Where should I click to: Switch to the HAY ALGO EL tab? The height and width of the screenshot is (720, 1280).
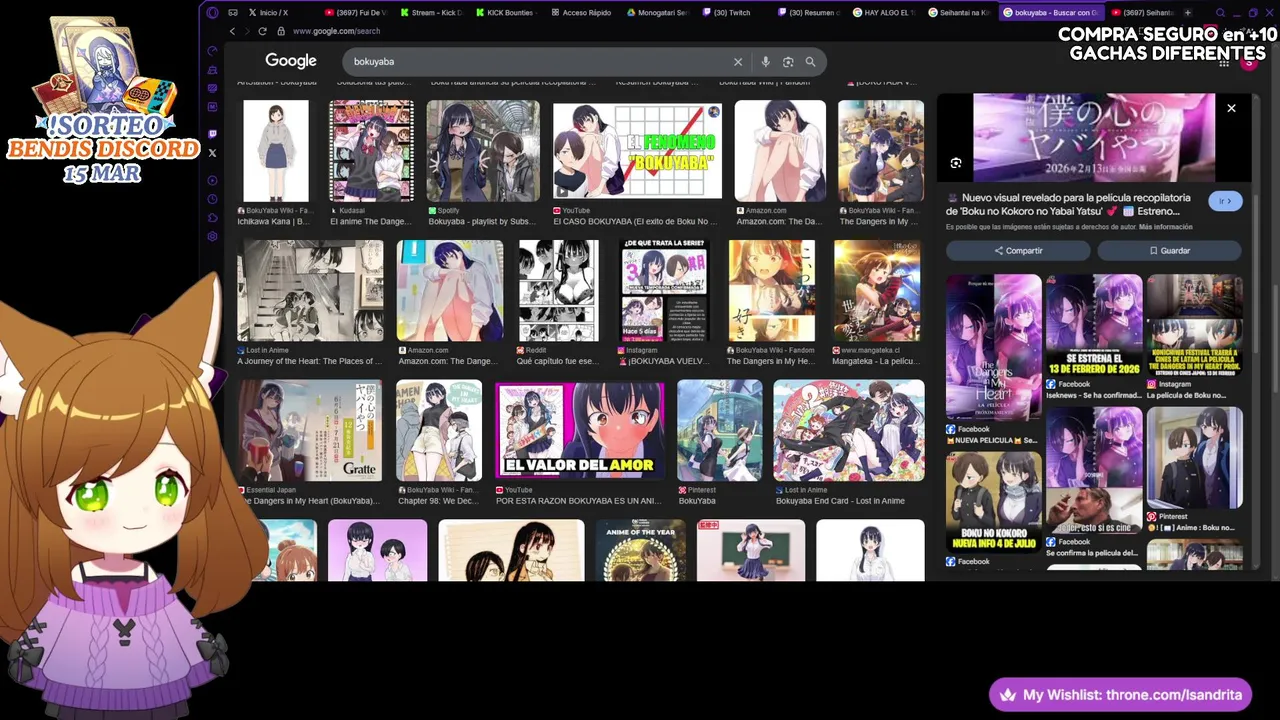click(884, 12)
